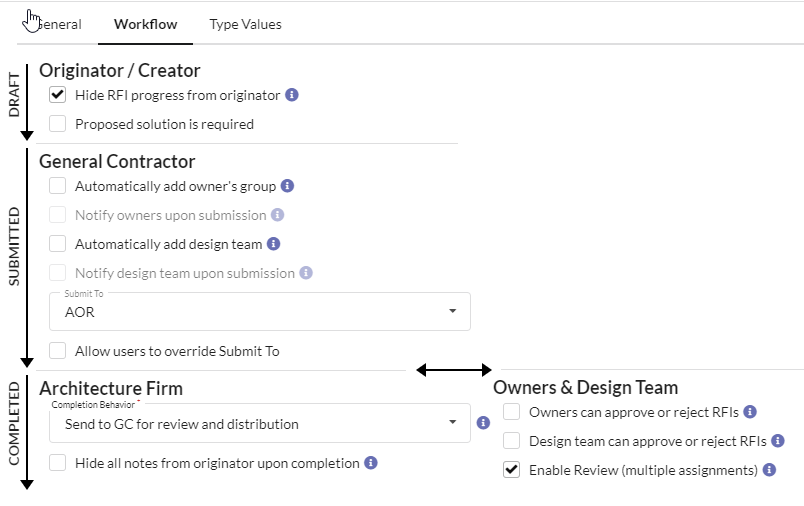Image resolution: width=804 pixels, height=506 pixels.
Task: Enable Proposed solution is required
Action: click(x=57, y=124)
